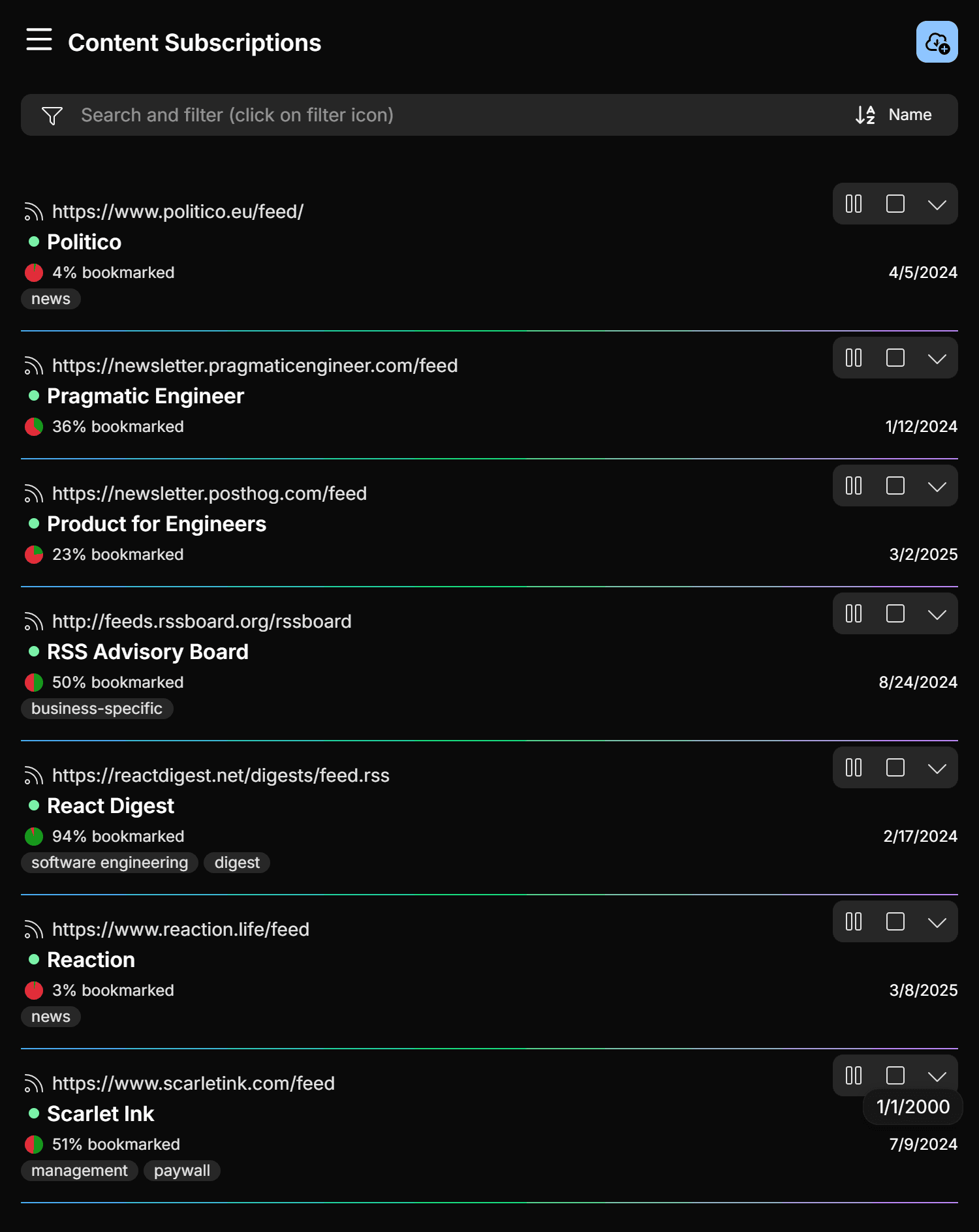
Task: Expand Product for Engineers details
Action: tap(937, 485)
